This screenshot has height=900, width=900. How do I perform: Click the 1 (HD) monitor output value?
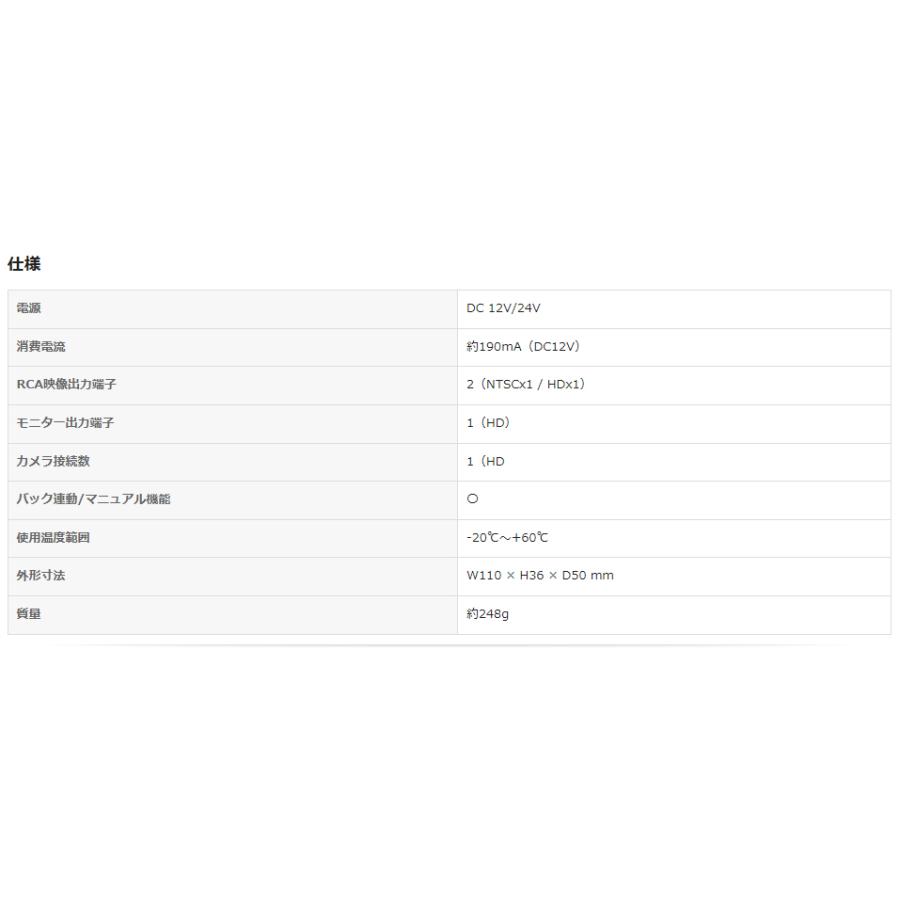point(488,423)
